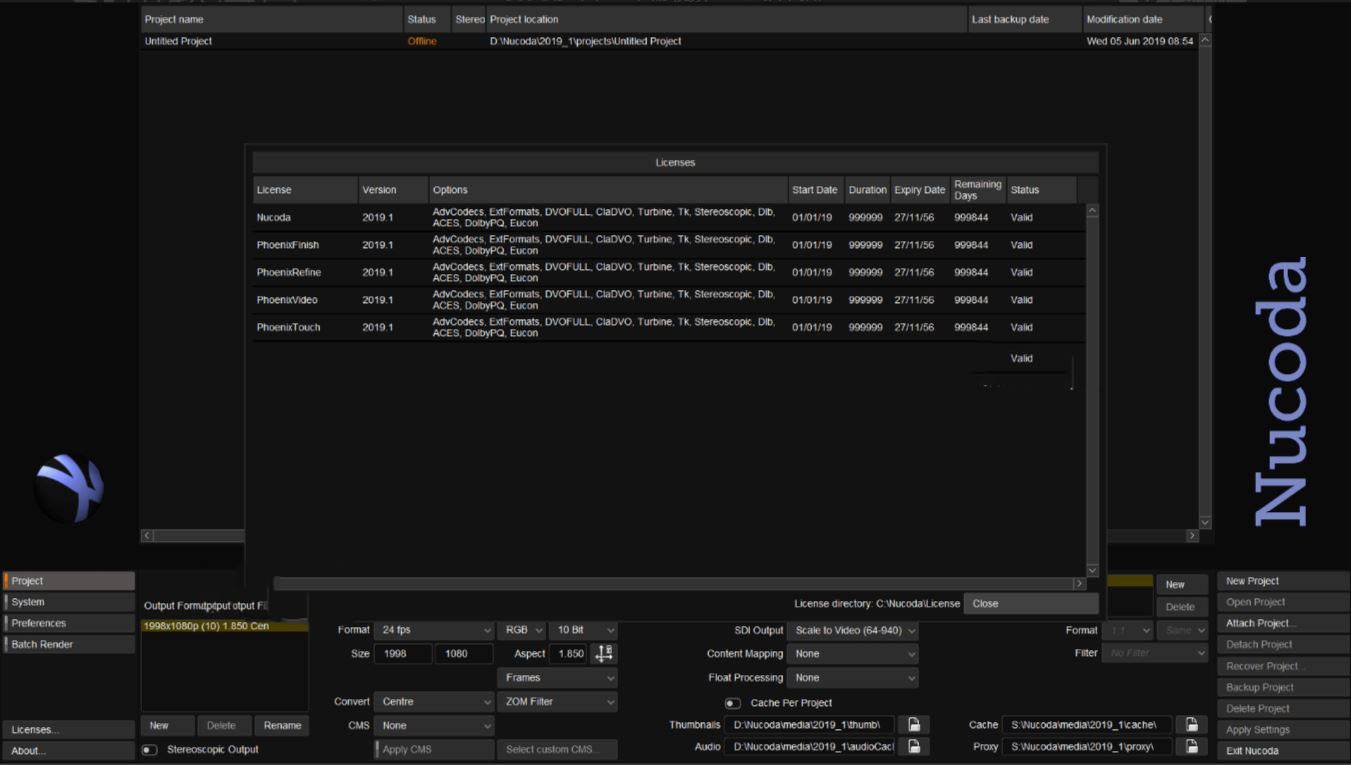
Task: Open the 24 fps frame rate dropdown
Action: 435,631
